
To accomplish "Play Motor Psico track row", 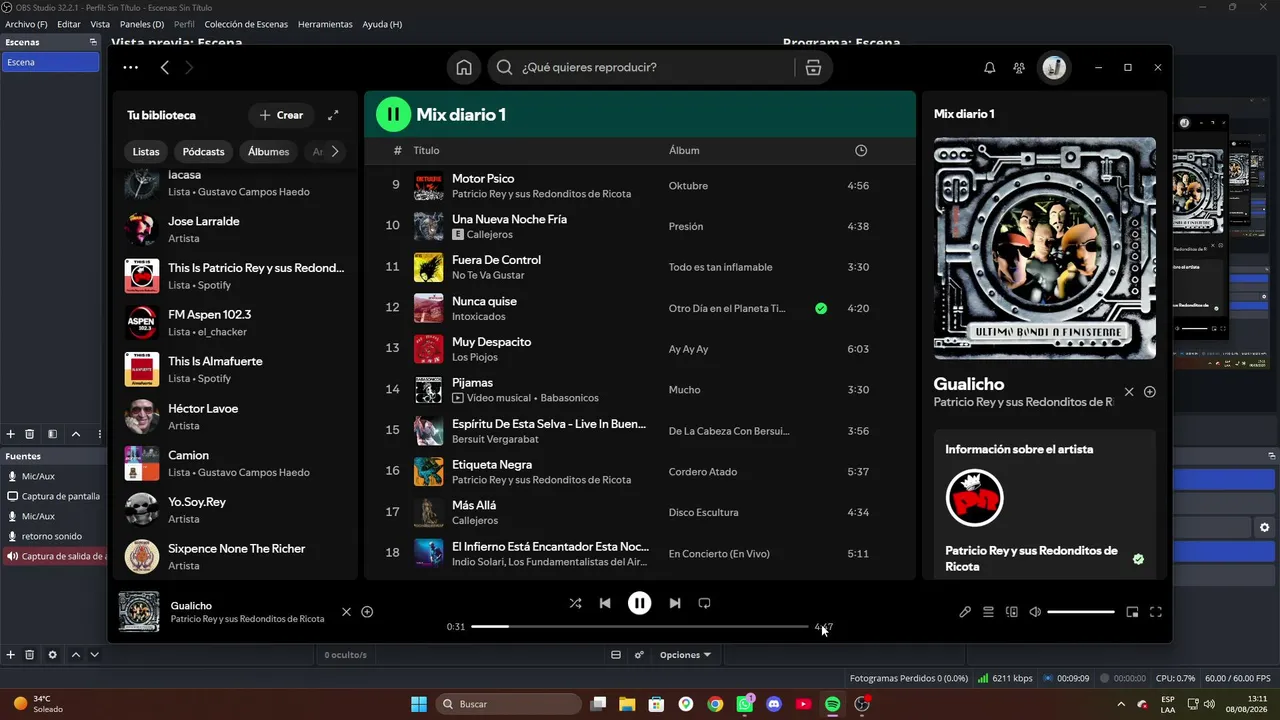I will coord(640,186).
